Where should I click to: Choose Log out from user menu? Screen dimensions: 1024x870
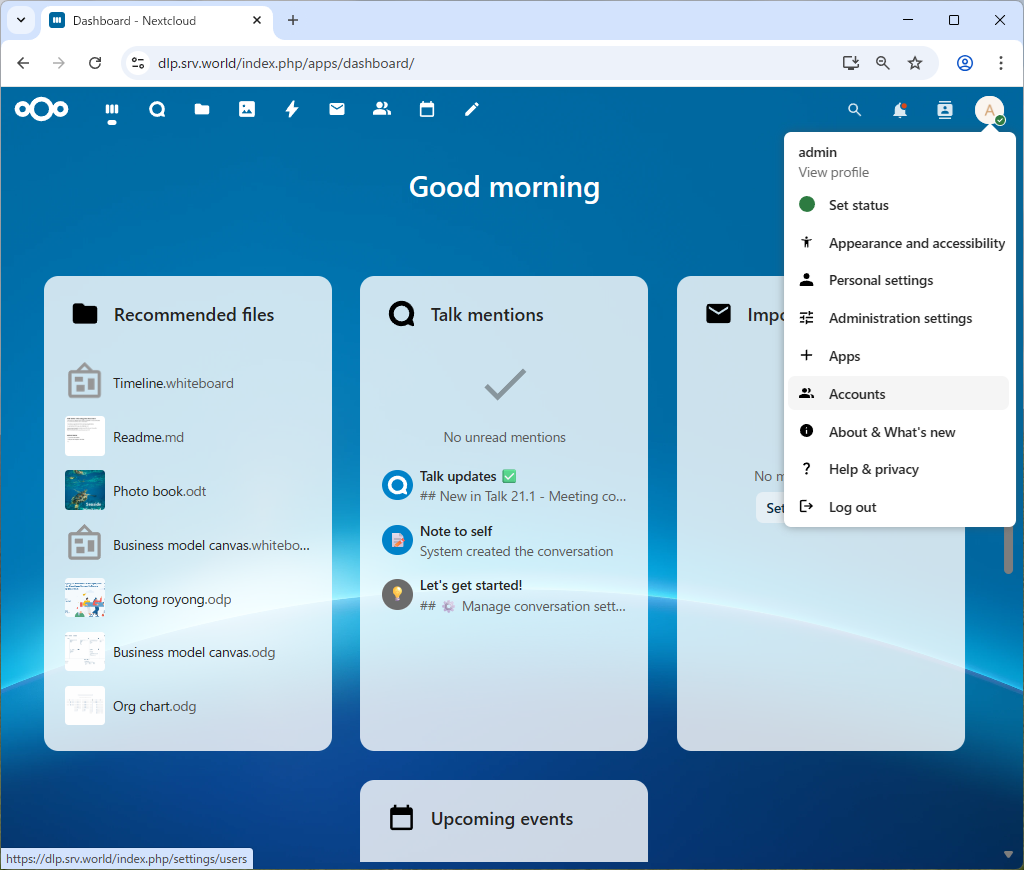click(x=852, y=507)
